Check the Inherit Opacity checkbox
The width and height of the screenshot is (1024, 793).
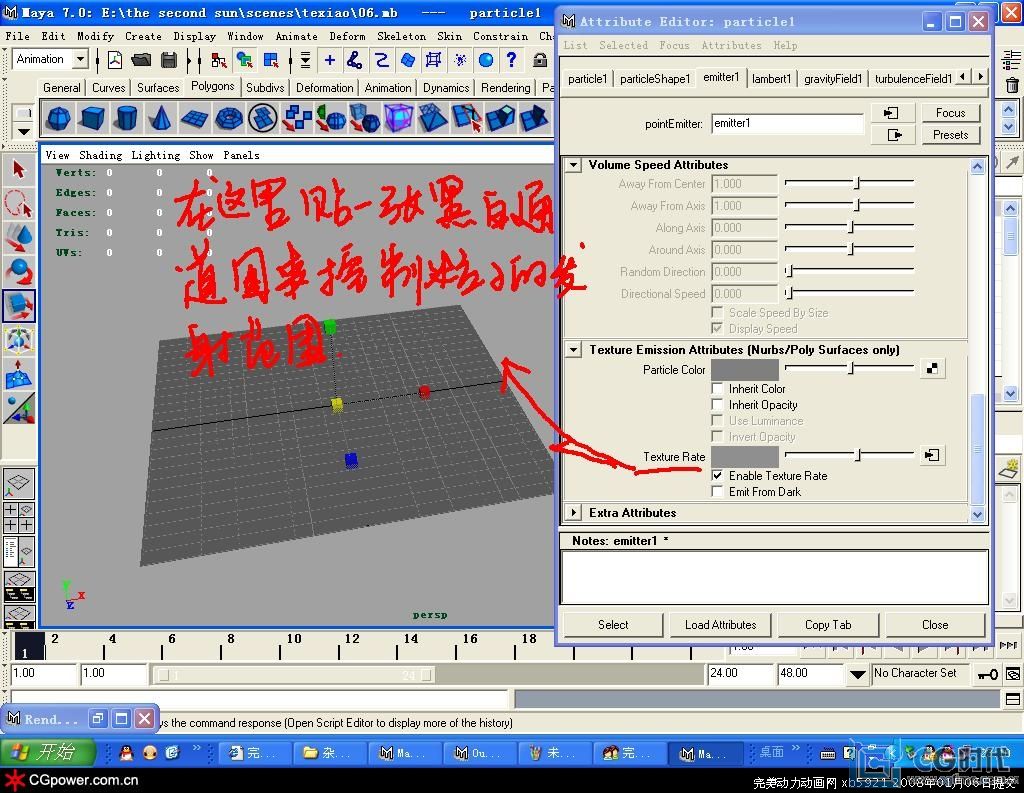click(x=717, y=405)
